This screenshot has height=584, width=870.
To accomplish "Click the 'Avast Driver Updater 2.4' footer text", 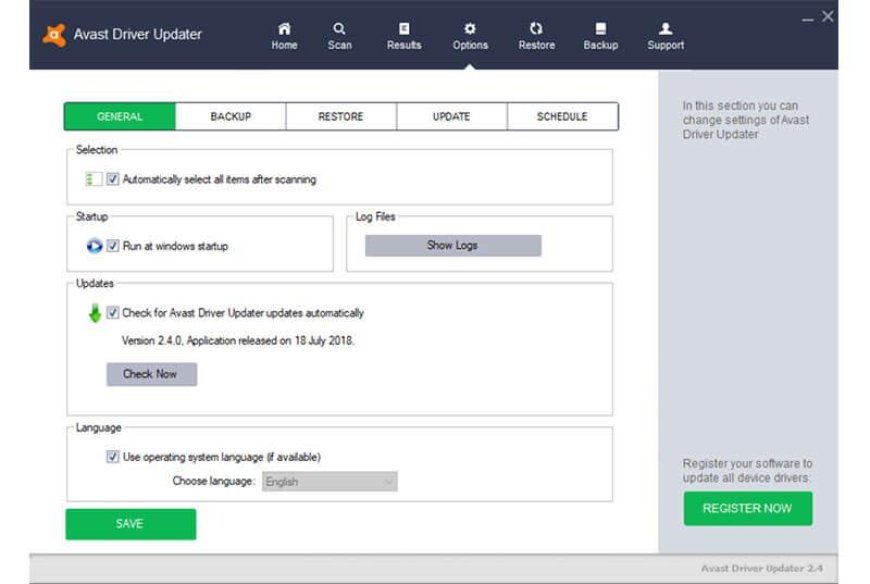I will (x=762, y=568).
